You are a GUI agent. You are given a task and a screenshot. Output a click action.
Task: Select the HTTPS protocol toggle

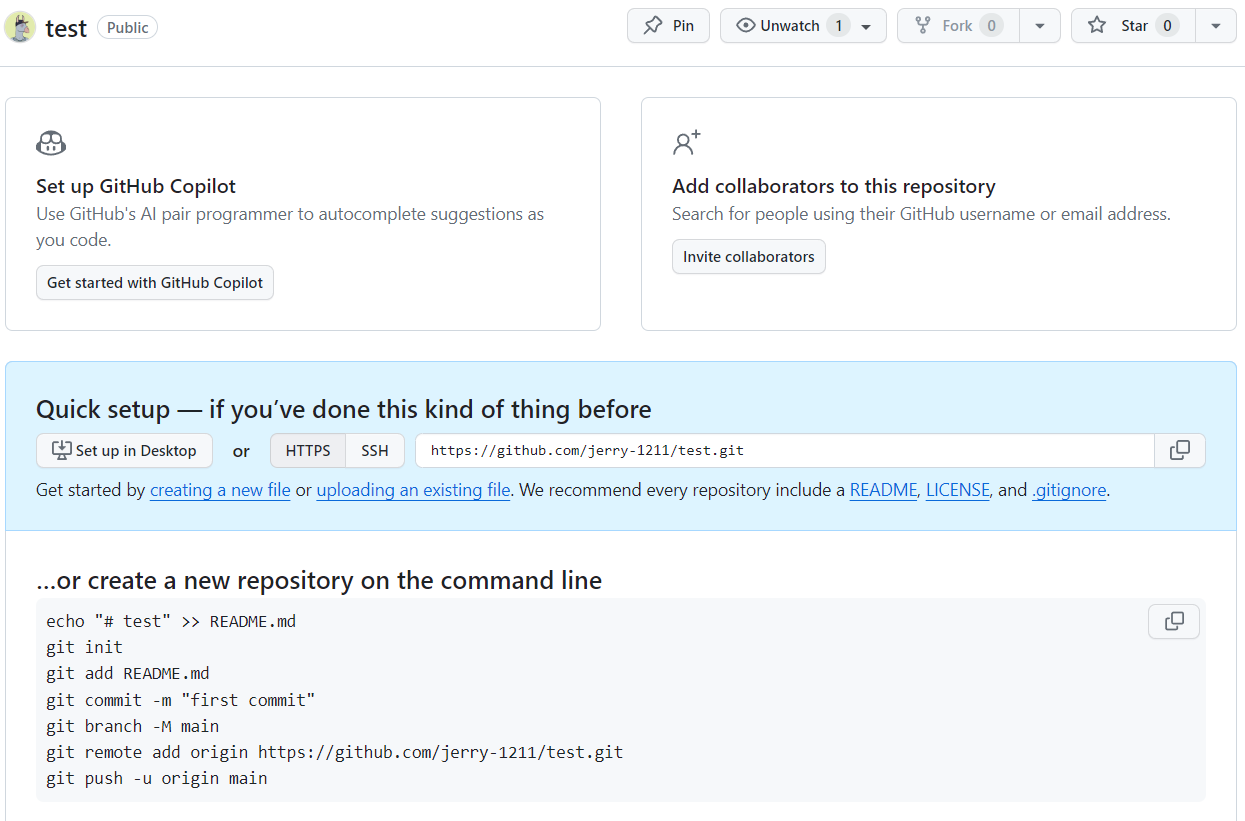click(308, 451)
